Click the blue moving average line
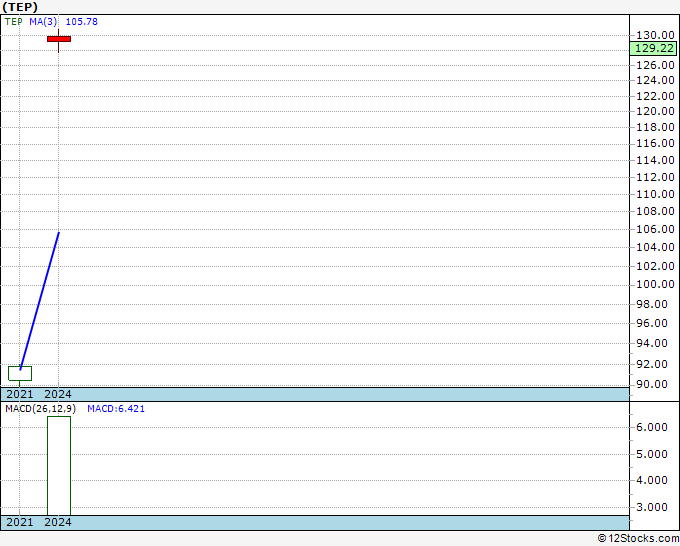 click(40, 300)
